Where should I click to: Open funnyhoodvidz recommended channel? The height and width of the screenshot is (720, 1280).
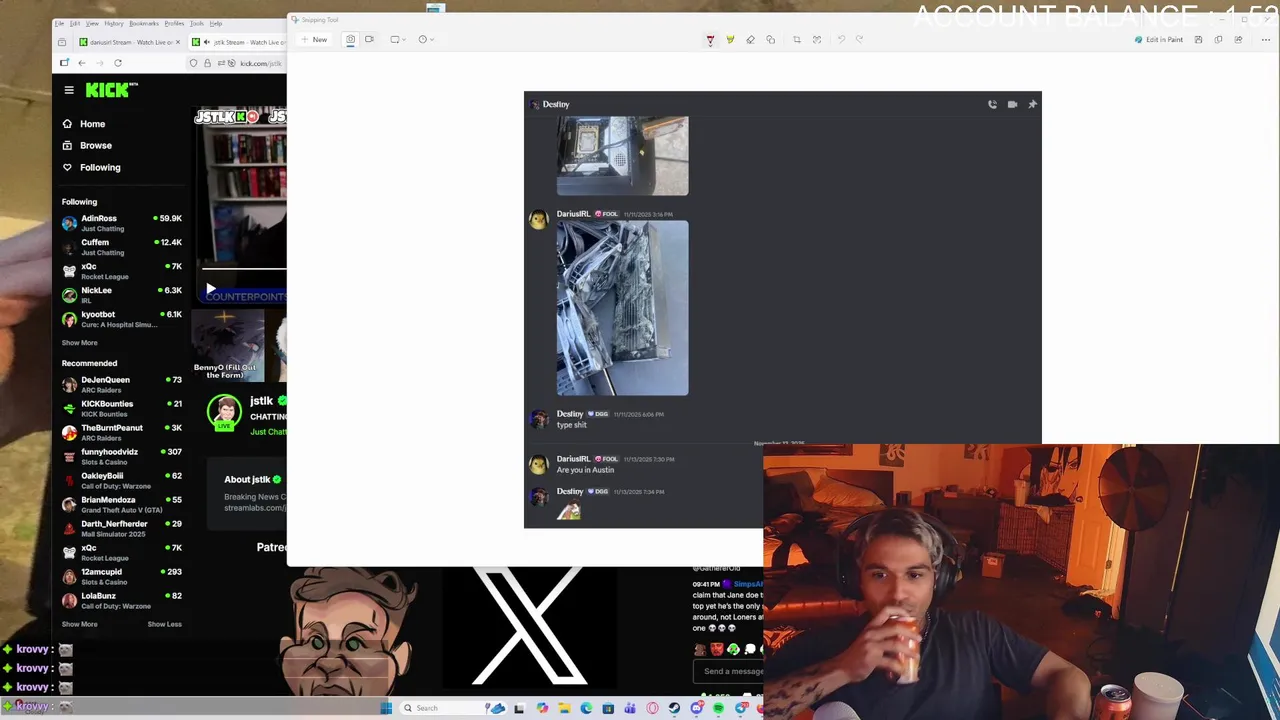(x=121, y=457)
